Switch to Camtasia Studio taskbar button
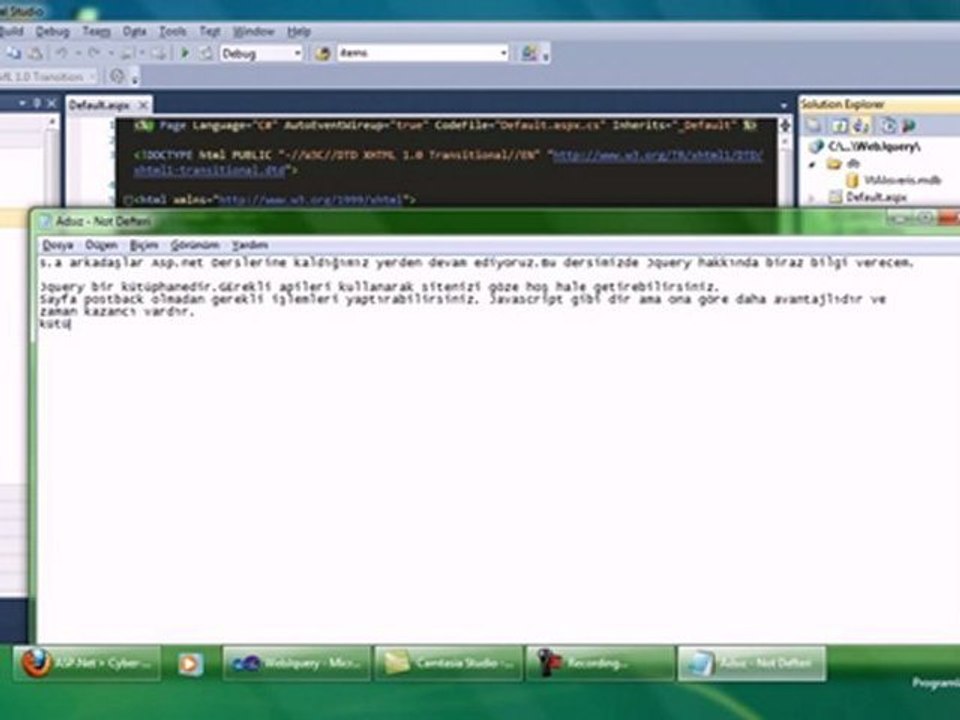Screen dimensions: 960x720 tap(449, 663)
